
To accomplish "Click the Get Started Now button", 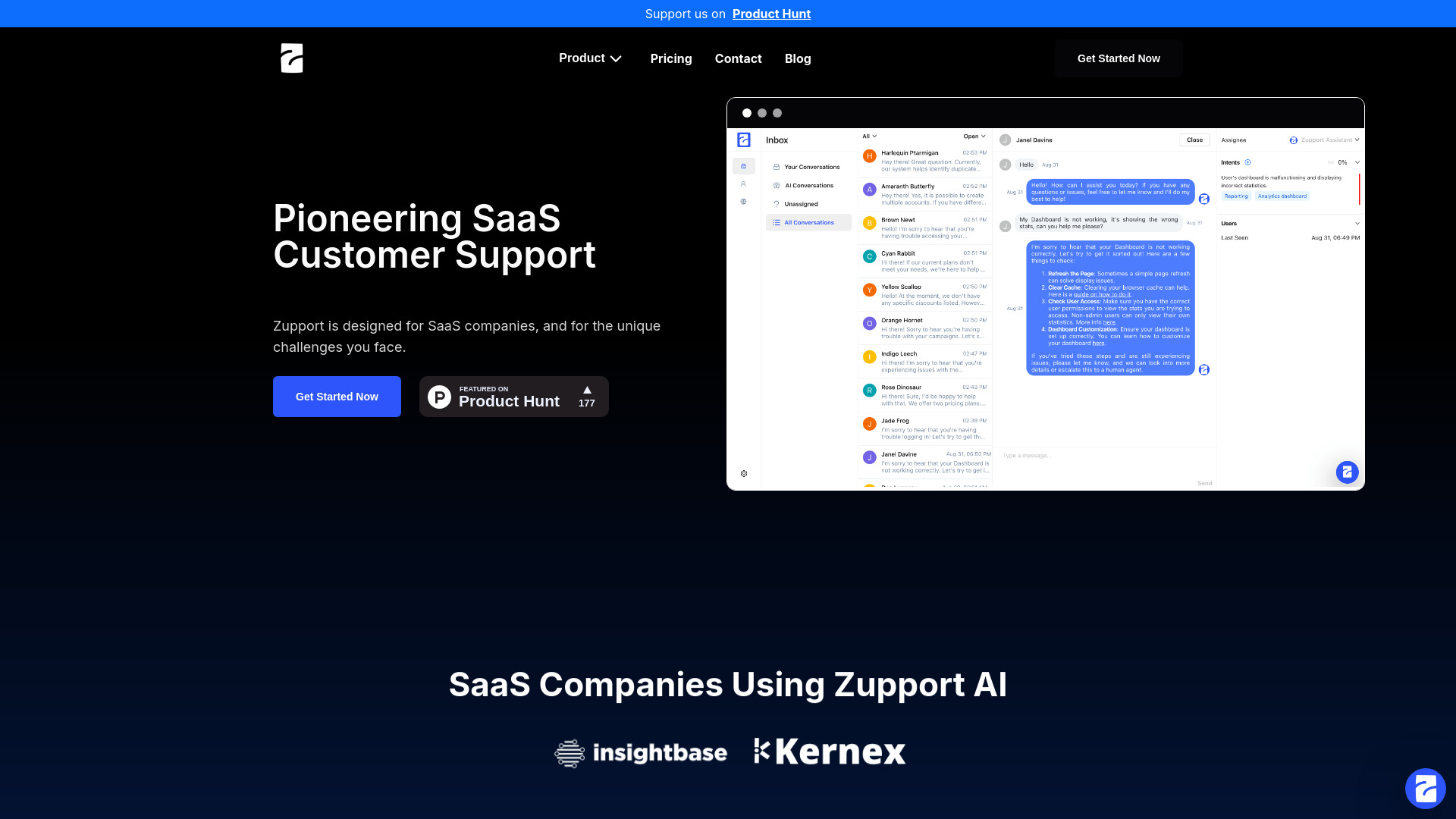I will [336, 396].
